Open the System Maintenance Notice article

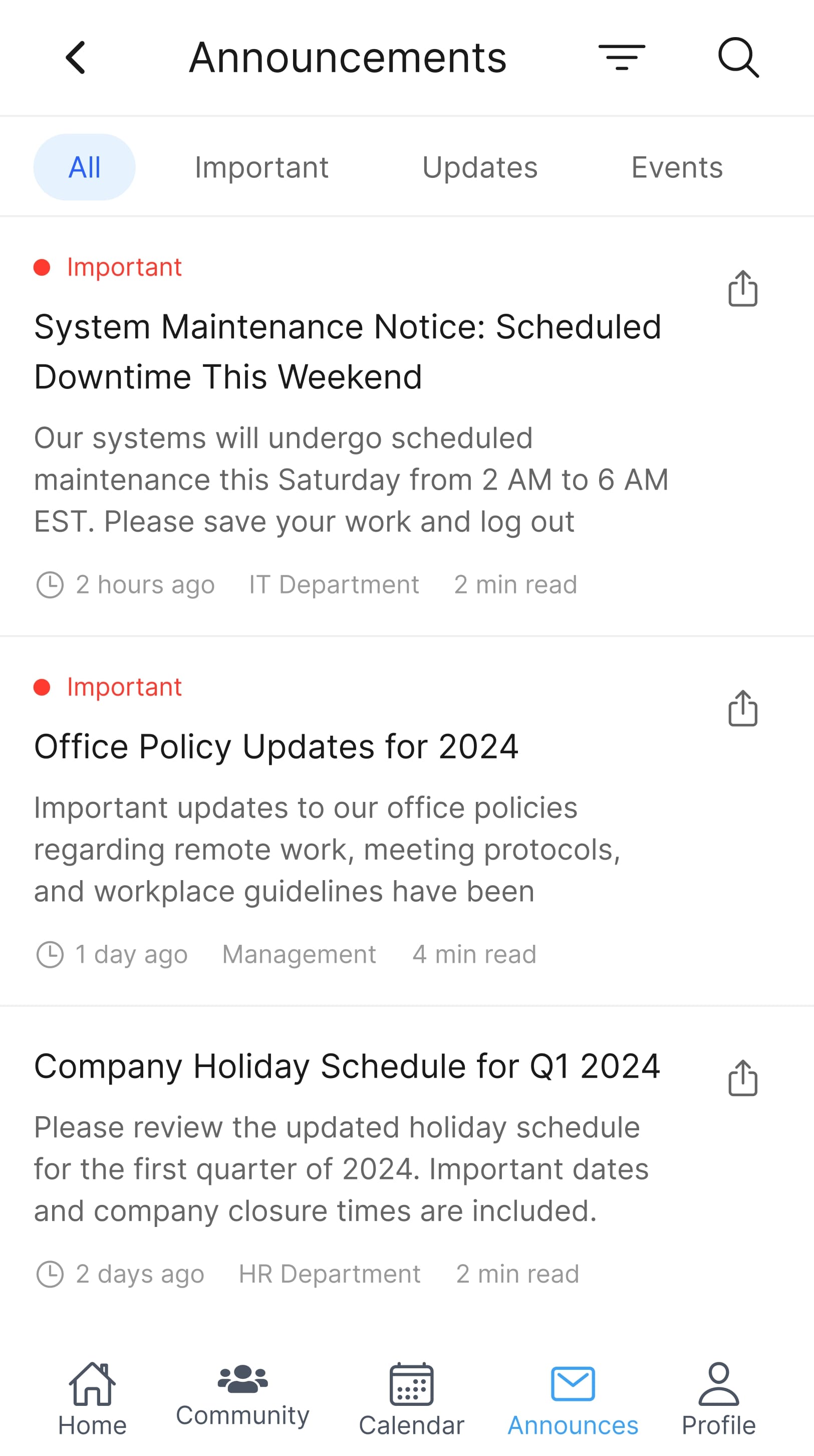pos(348,351)
